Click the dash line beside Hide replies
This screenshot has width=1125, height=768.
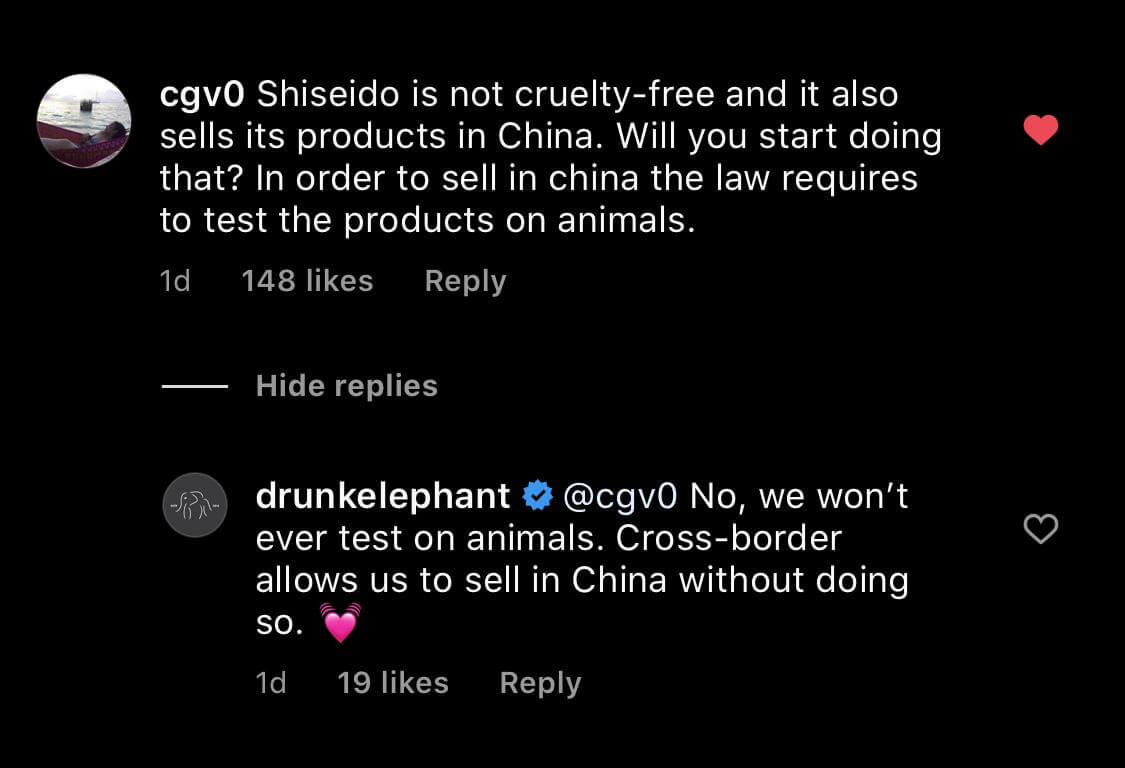click(194, 387)
